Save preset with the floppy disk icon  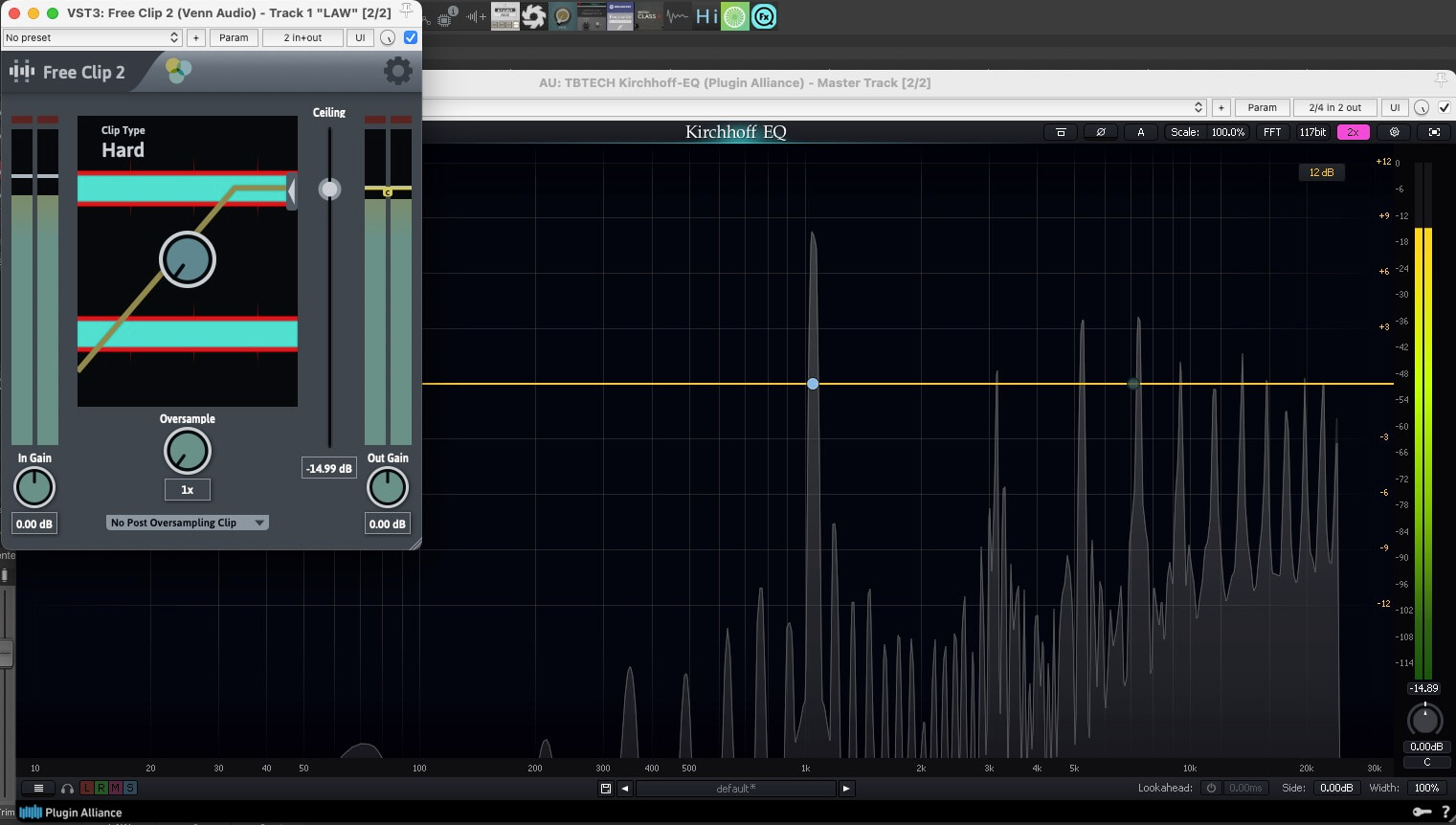[605, 789]
